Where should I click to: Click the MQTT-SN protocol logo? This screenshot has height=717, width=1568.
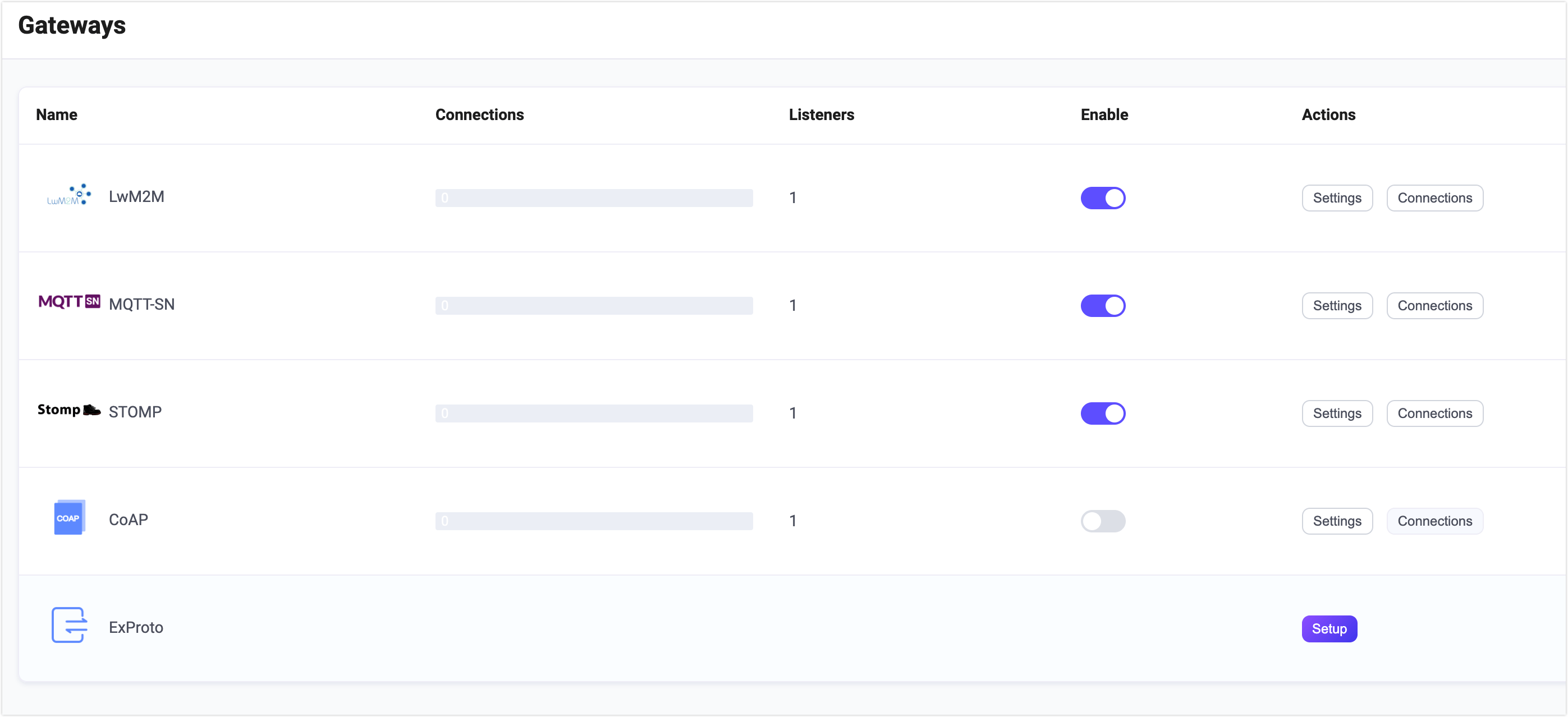(x=69, y=301)
